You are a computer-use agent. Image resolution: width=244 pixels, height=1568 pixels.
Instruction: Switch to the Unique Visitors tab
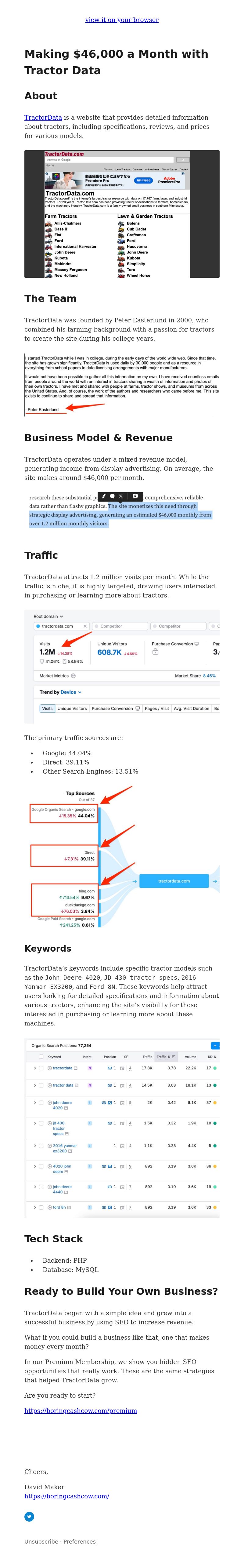tap(72, 709)
